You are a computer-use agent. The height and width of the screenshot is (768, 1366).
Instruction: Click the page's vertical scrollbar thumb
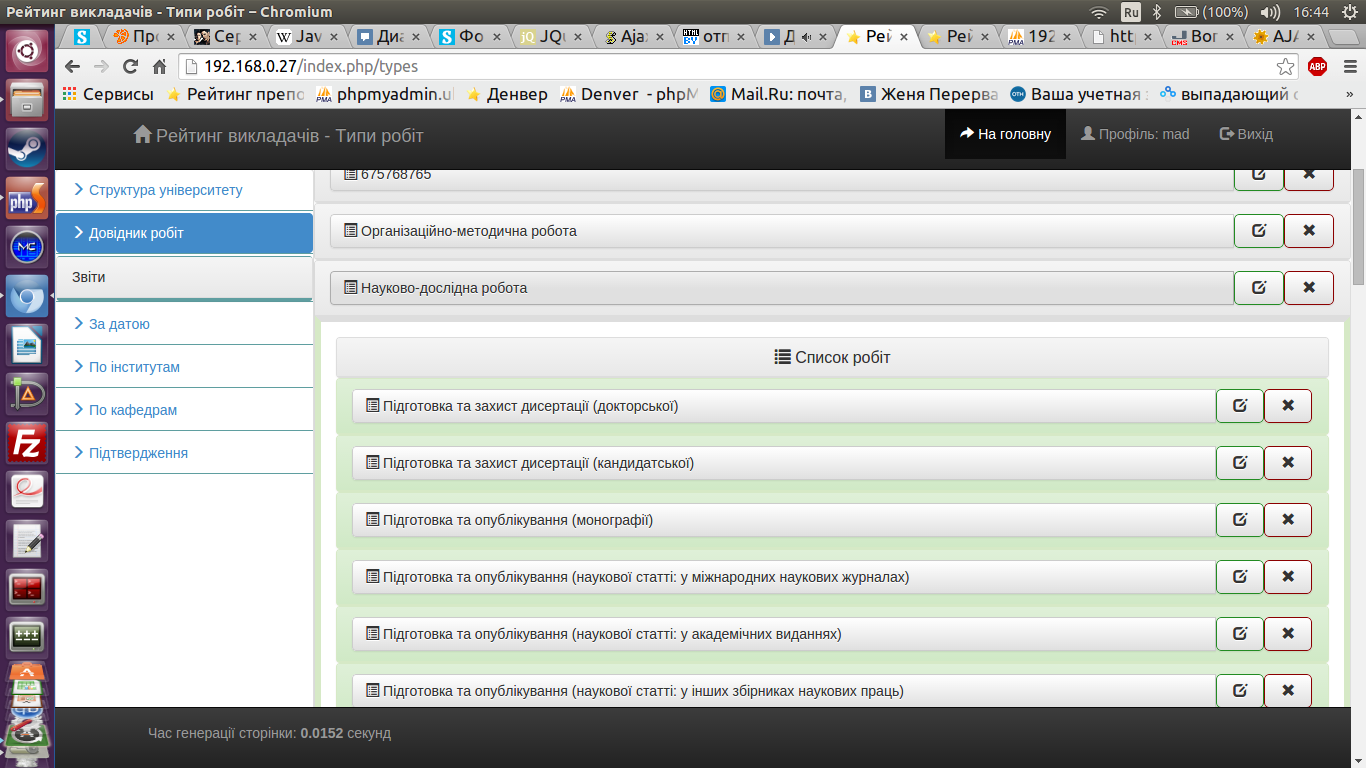click(1358, 227)
